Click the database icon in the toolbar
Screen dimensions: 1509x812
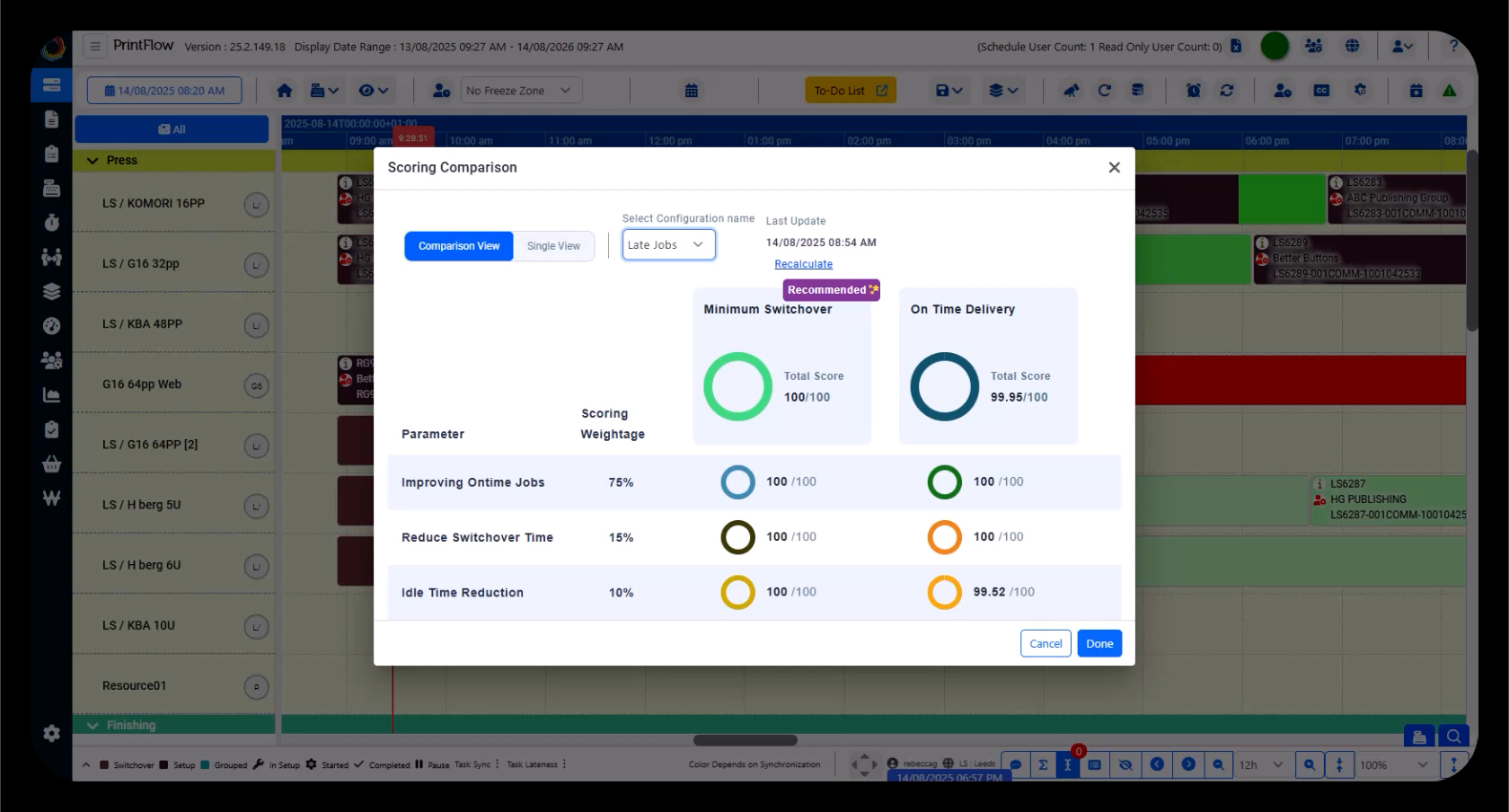pyautogui.click(x=1137, y=90)
